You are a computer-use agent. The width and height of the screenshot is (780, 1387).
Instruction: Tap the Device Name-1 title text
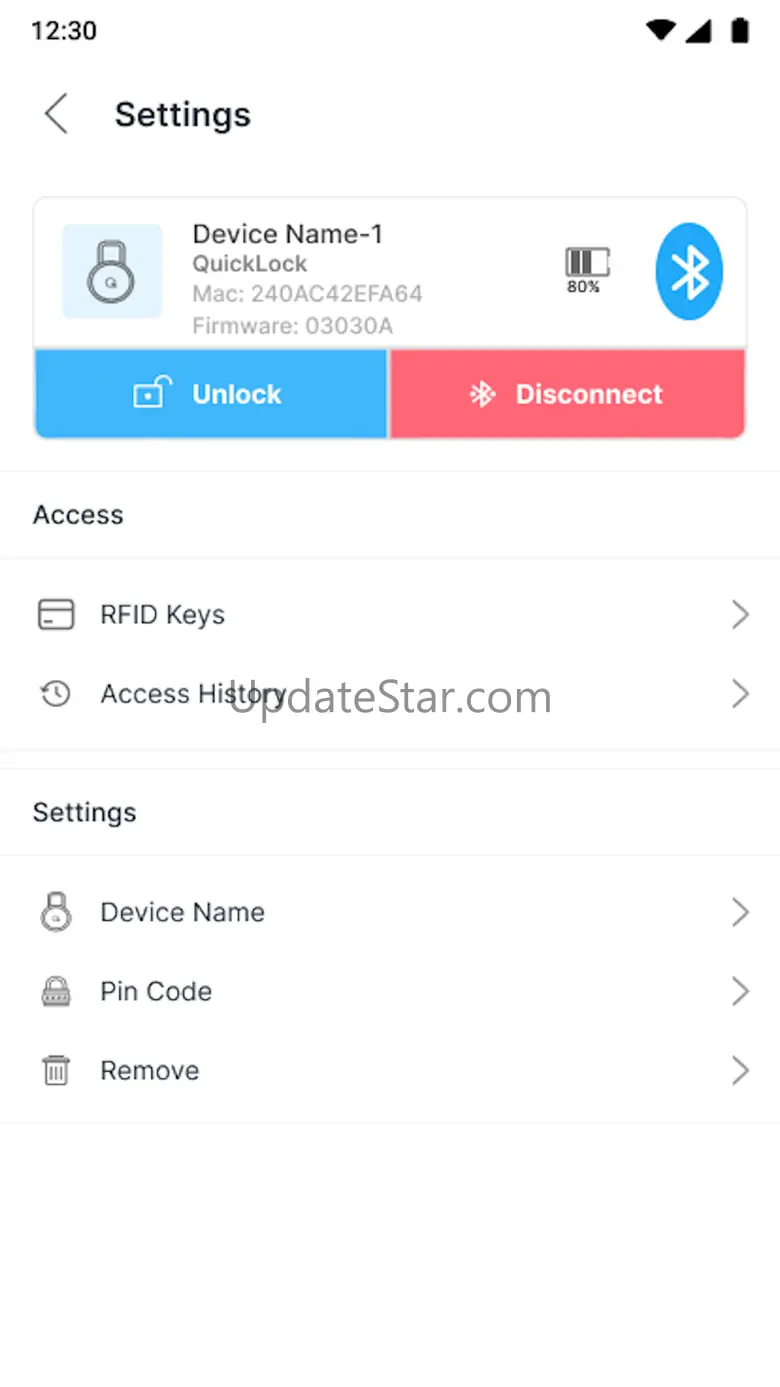click(x=288, y=234)
